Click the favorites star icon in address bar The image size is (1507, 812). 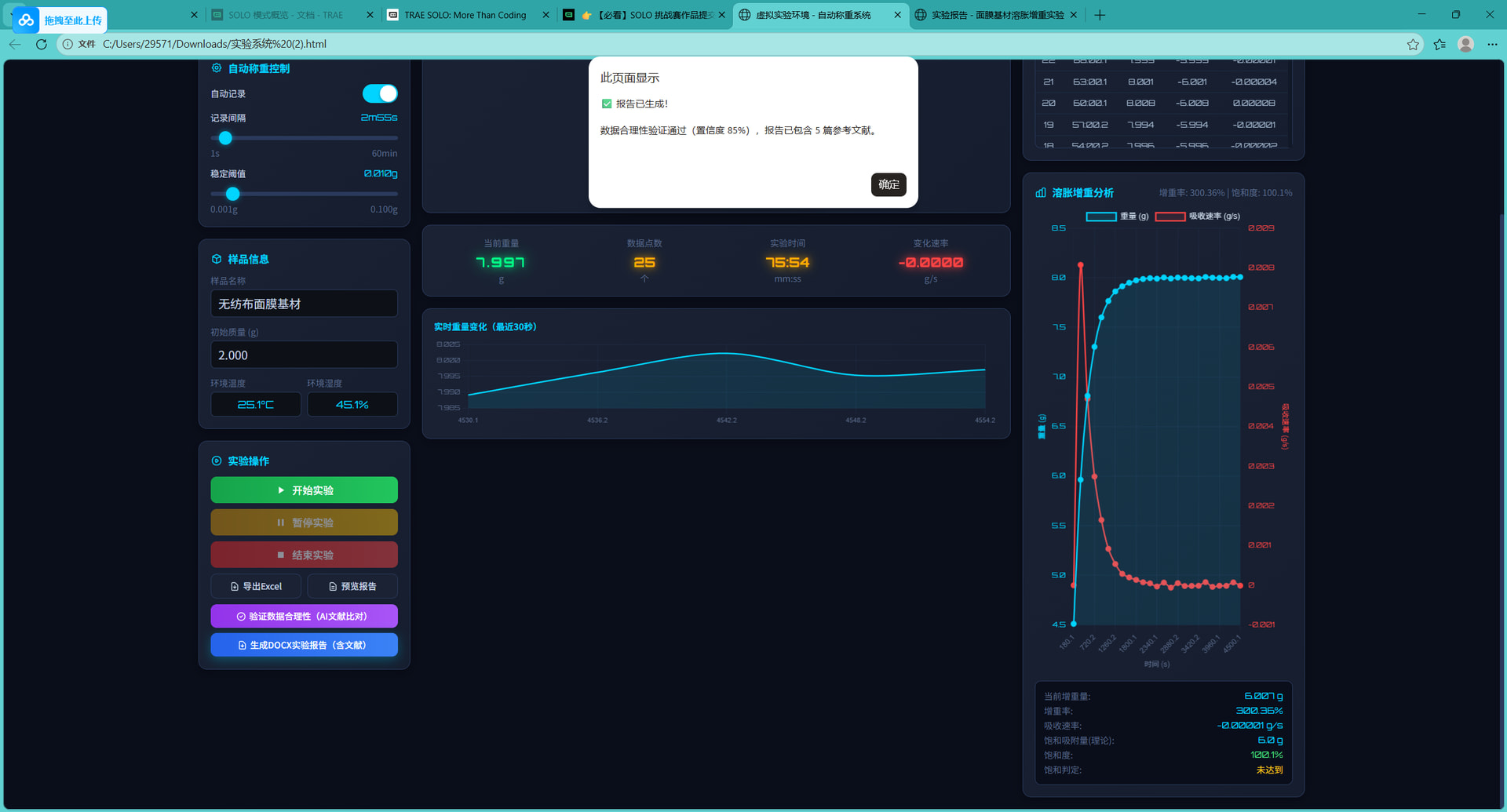point(1413,44)
